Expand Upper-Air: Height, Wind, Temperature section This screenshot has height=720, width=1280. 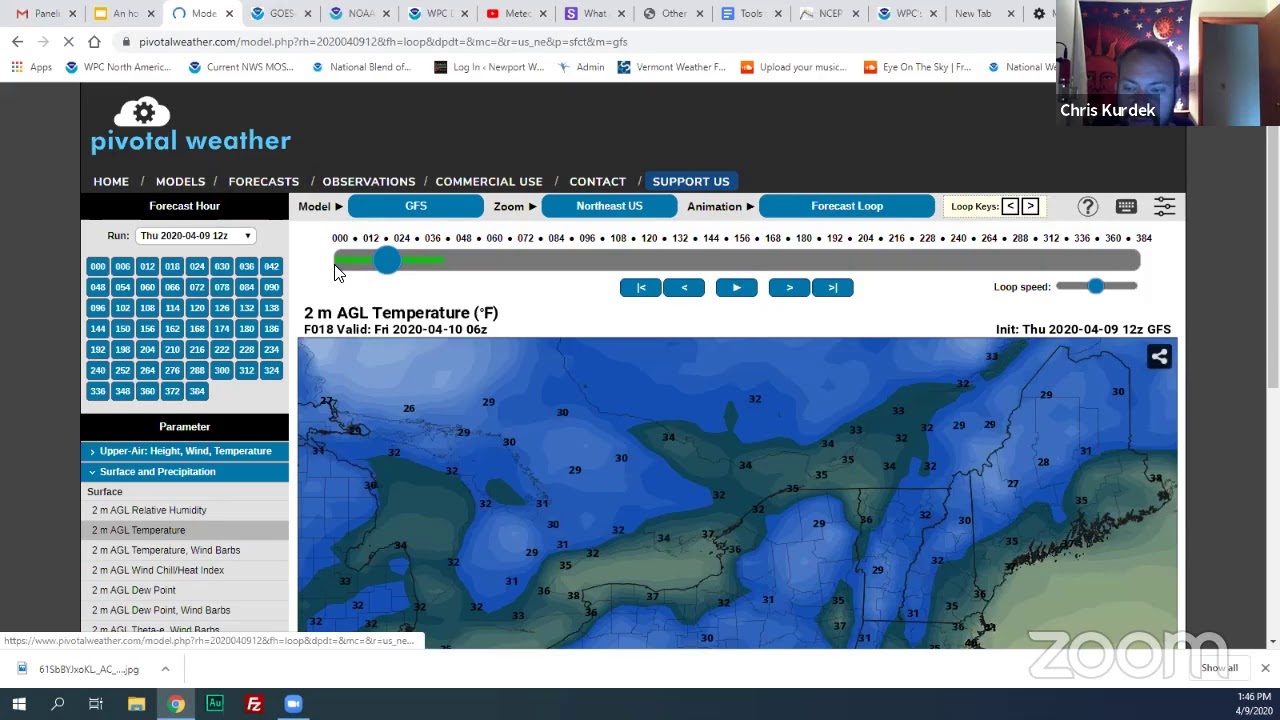[x=184, y=451]
